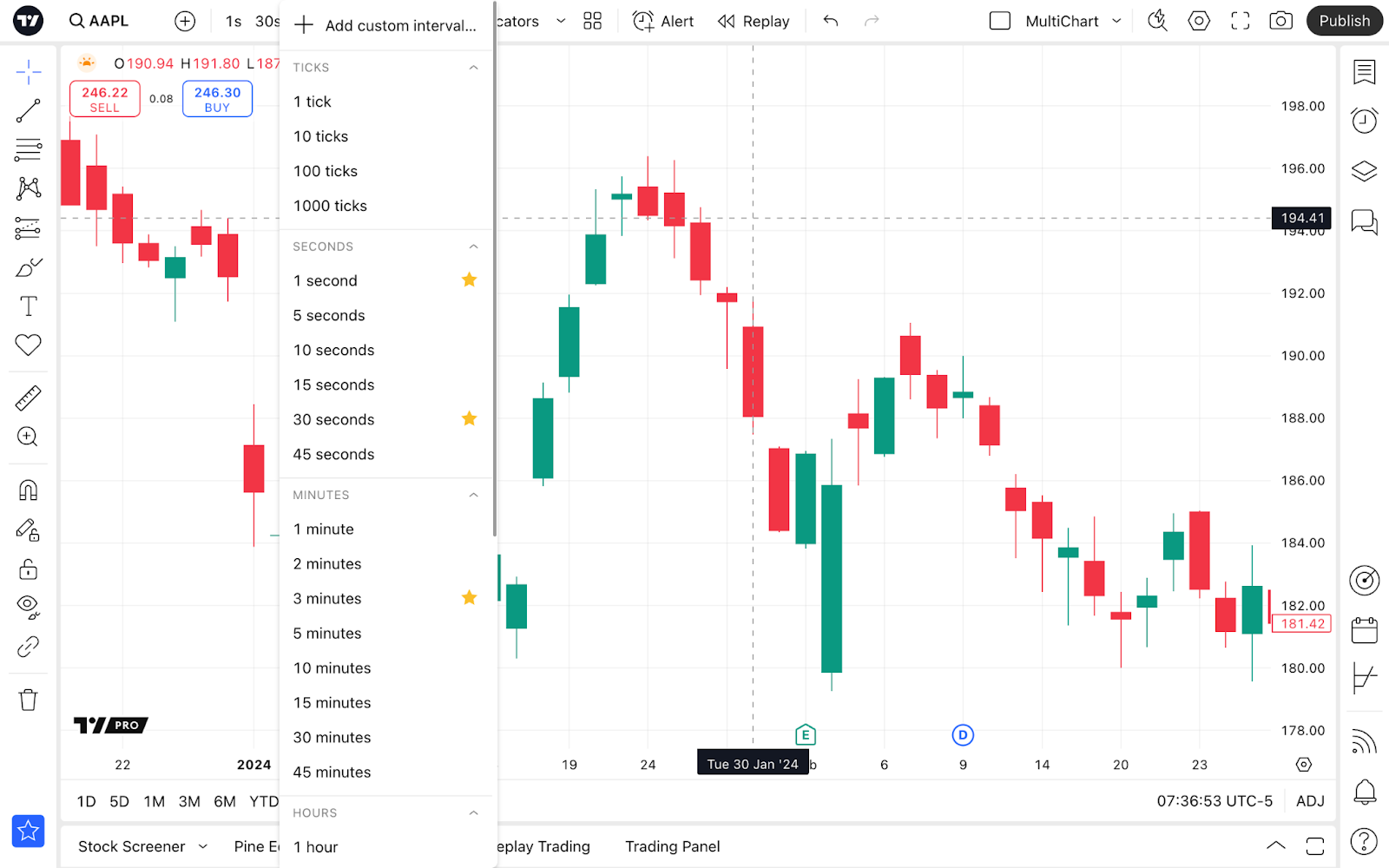This screenshot has height=868, width=1389.
Task: Toggle the MultiChart checkbox
Action: click(x=1000, y=21)
